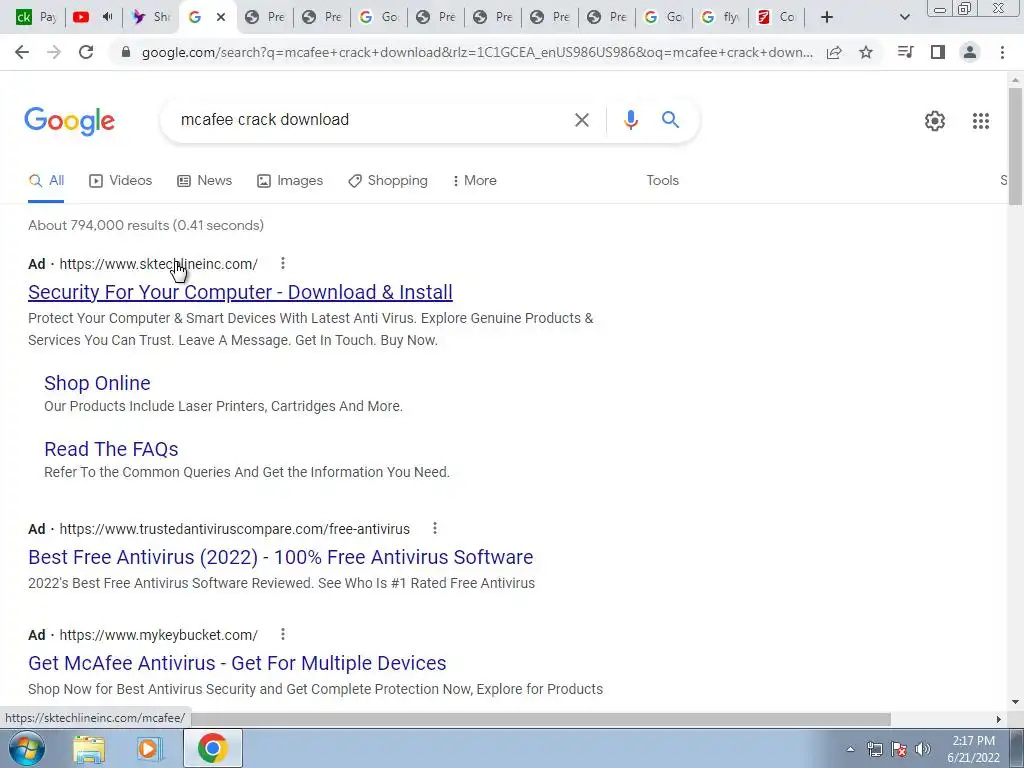Switch to the Sh browser tab

pyautogui.click(x=151, y=17)
